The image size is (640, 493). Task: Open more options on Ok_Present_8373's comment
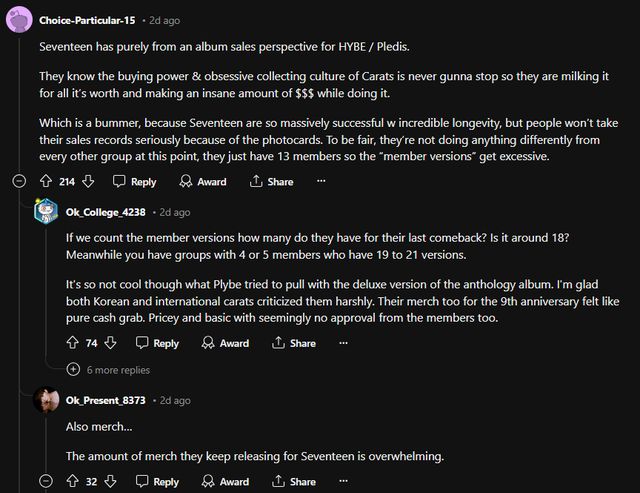coord(343,481)
